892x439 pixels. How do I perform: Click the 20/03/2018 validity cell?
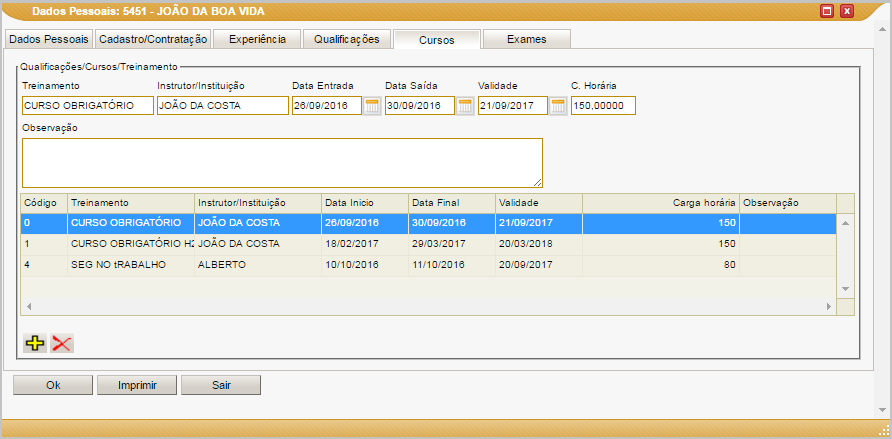point(539,244)
